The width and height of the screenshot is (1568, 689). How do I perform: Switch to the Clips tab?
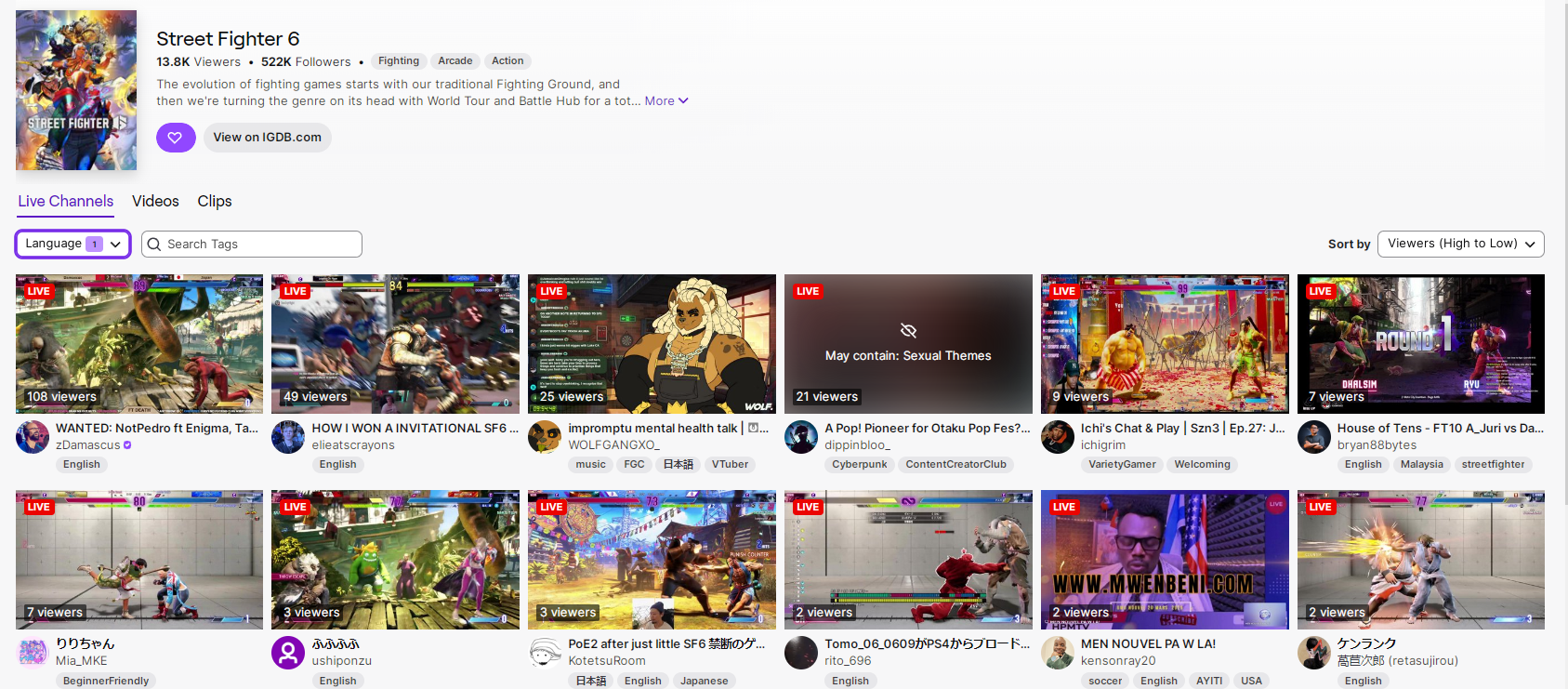coord(215,202)
